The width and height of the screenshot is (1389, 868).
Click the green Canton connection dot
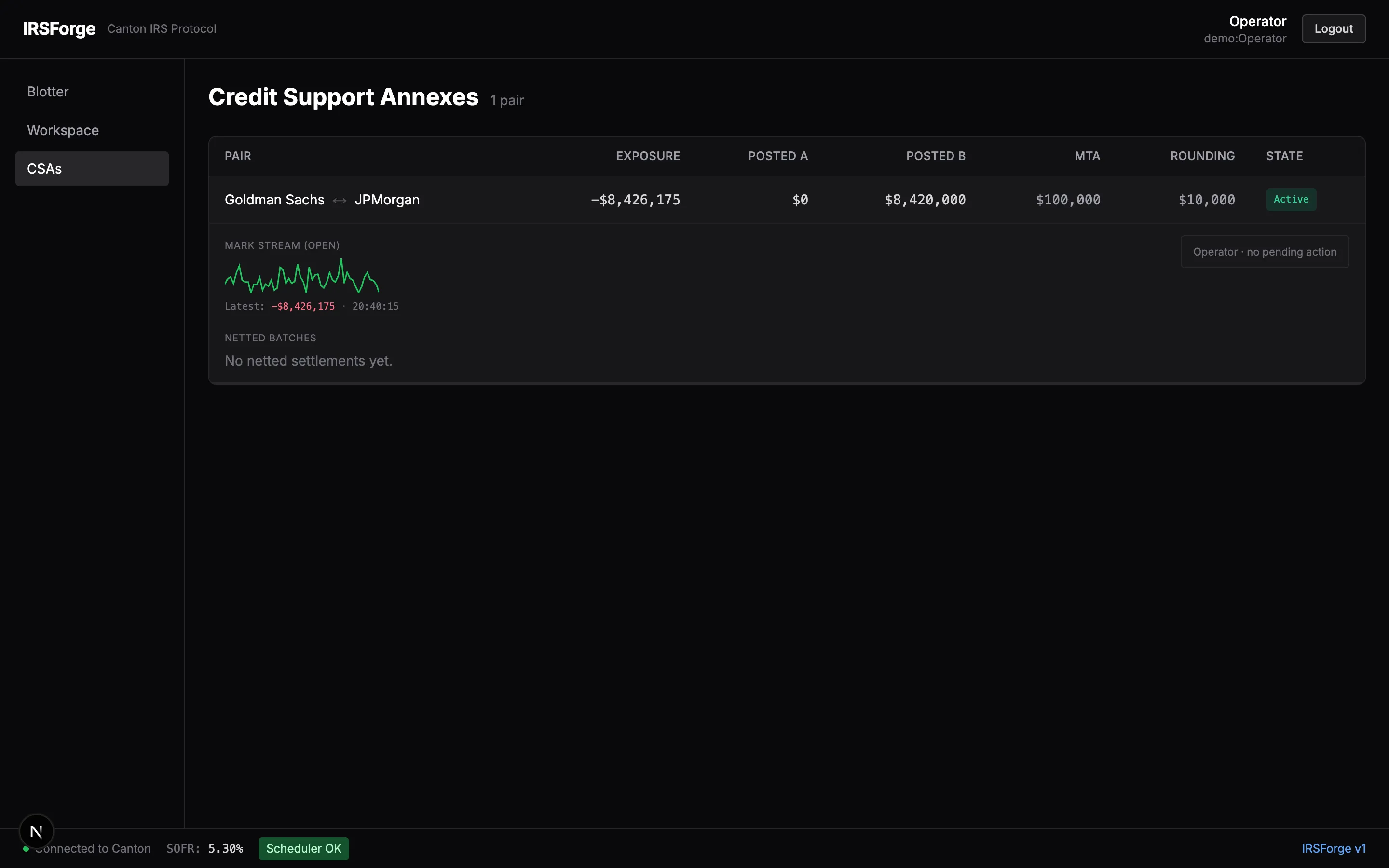[x=25, y=849]
